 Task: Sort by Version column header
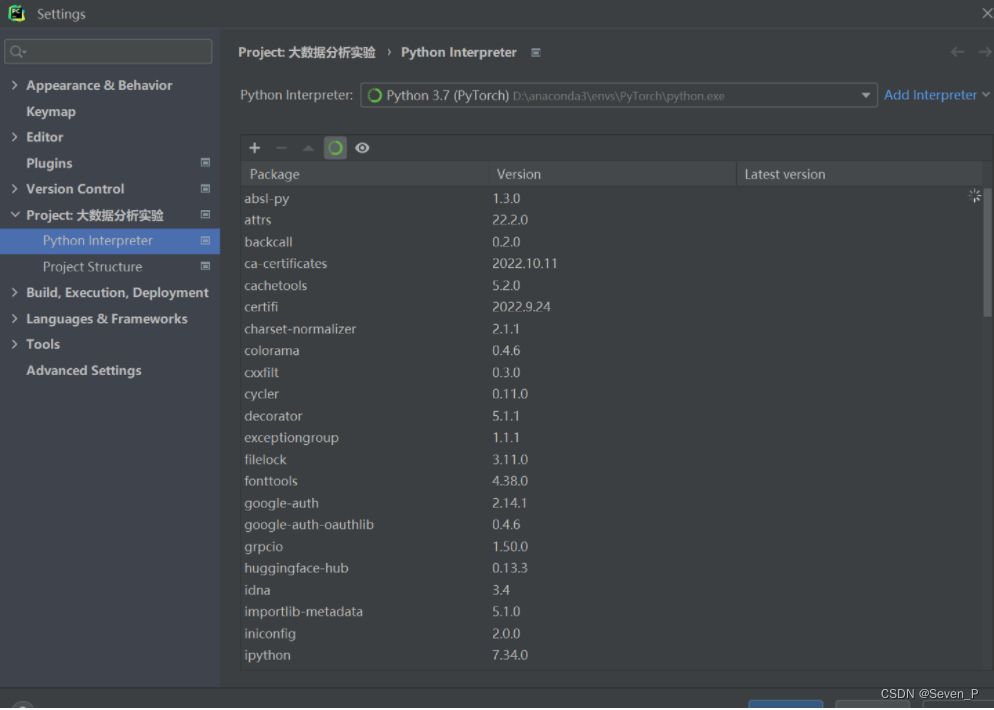point(612,174)
